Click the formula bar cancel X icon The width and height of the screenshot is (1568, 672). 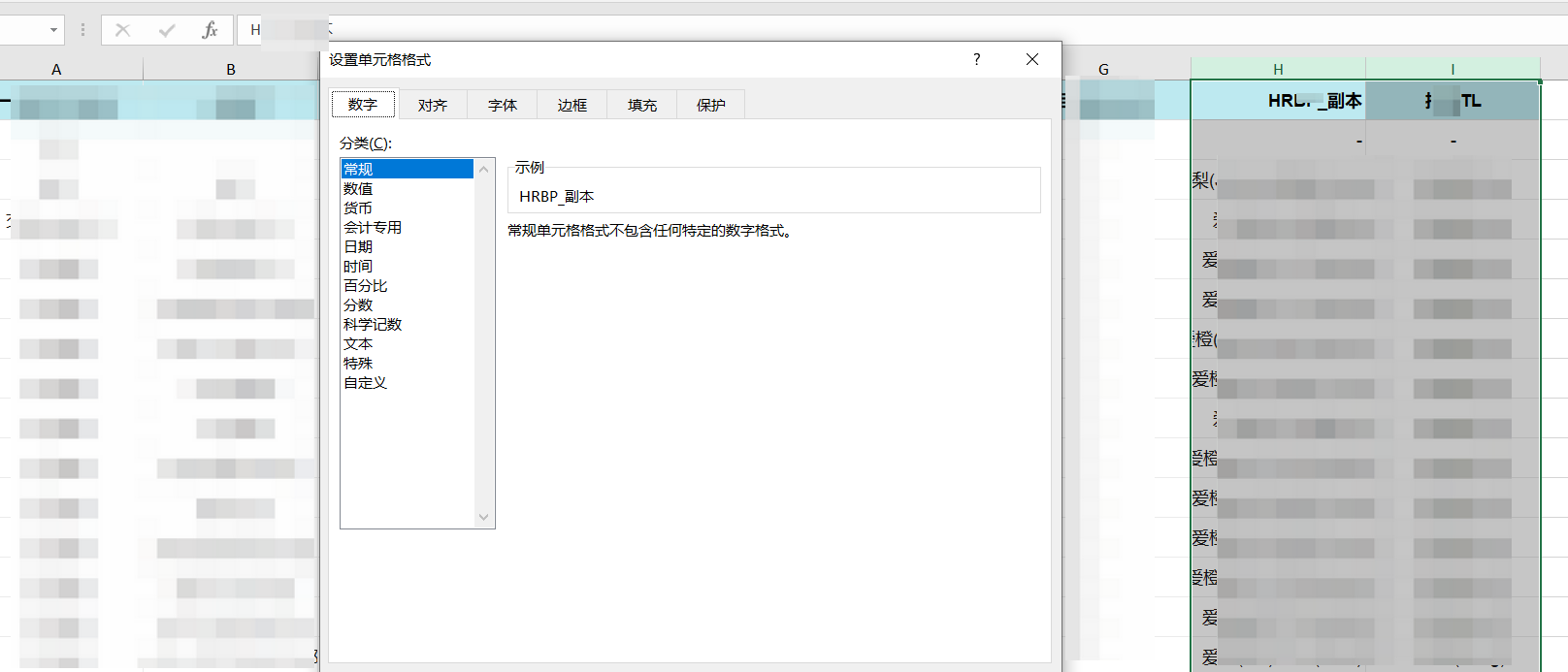pyautogui.click(x=122, y=30)
